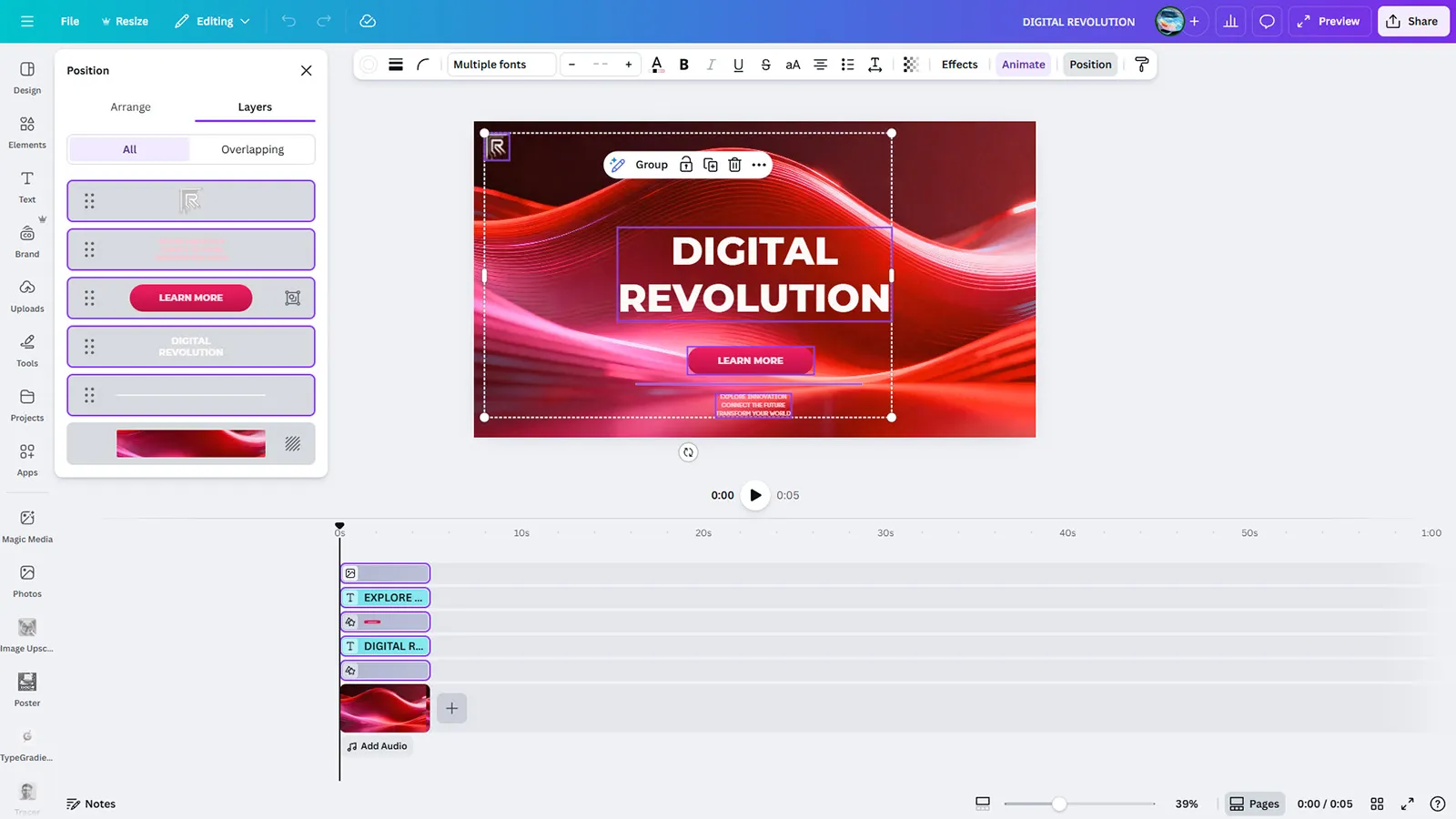Open the Elements sidebar panel

pos(27,131)
